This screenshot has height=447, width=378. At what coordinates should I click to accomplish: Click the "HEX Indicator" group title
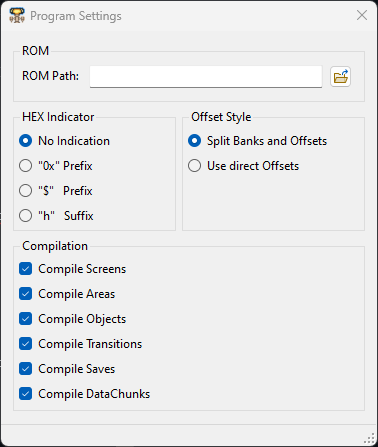point(58,117)
